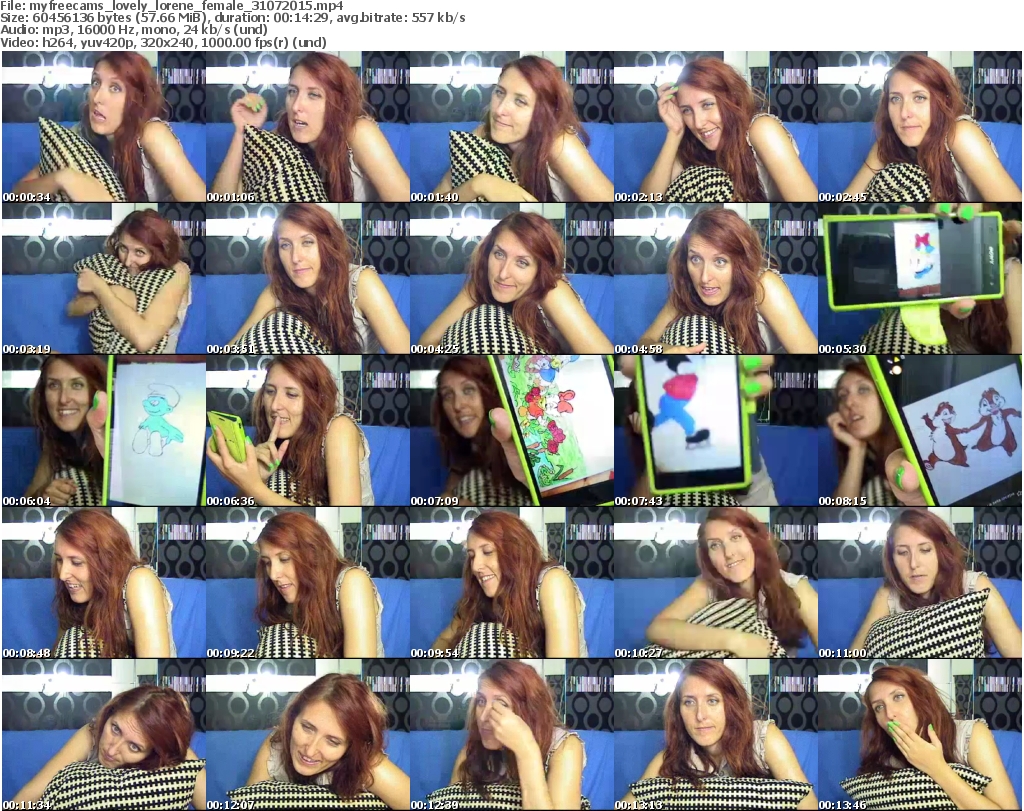Click the frame marked 00:10:27
This screenshot has height=811, width=1024.
(x=715, y=583)
